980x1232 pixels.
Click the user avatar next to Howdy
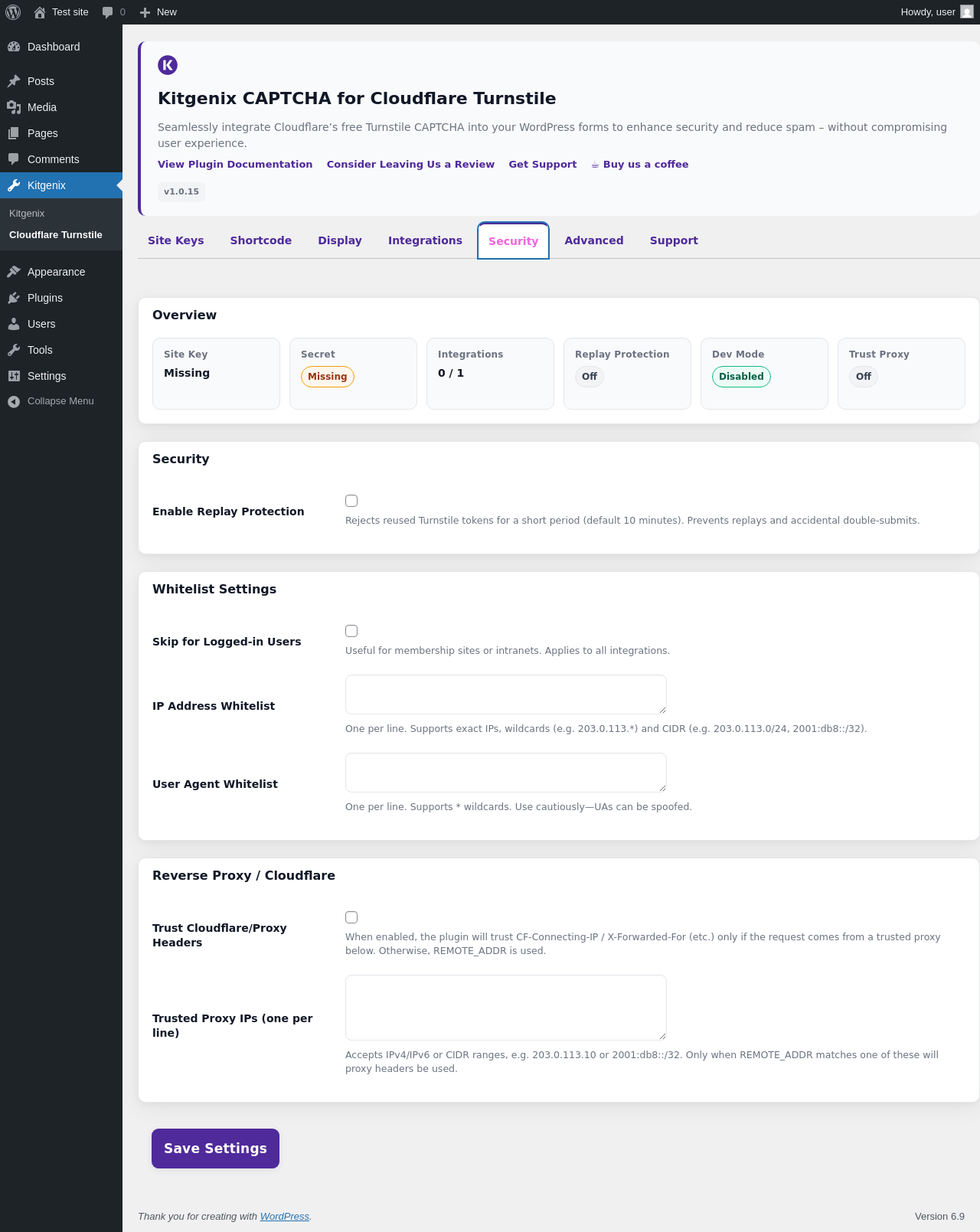[967, 12]
